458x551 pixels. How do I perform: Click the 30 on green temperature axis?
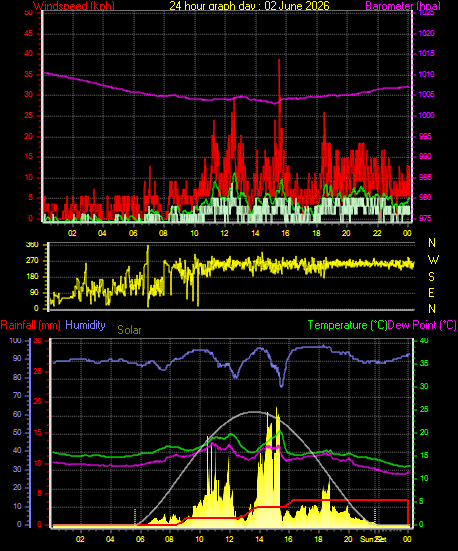click(425, 386)
